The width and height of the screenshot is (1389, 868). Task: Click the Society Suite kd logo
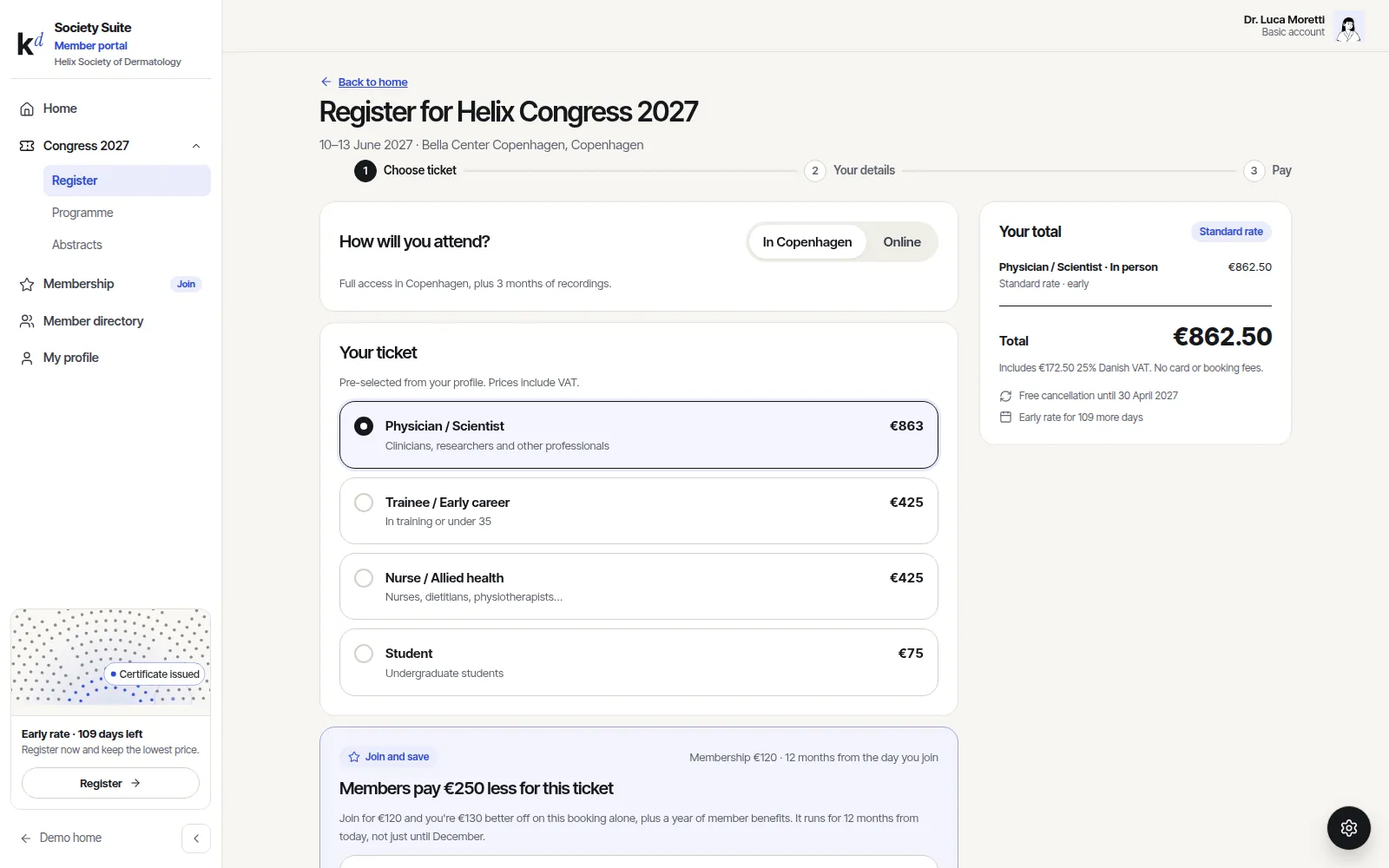point(30,43)
